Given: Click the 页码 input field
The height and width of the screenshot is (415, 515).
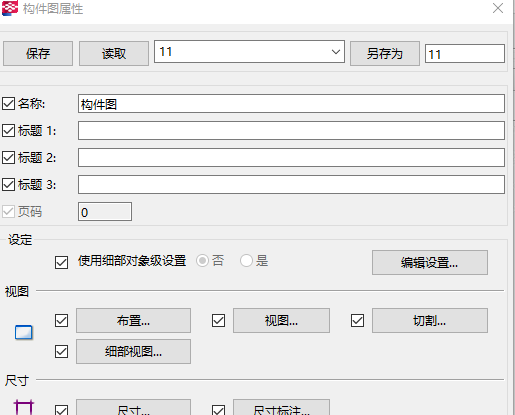Looking at the screenshot, I should tap(105, 211).
